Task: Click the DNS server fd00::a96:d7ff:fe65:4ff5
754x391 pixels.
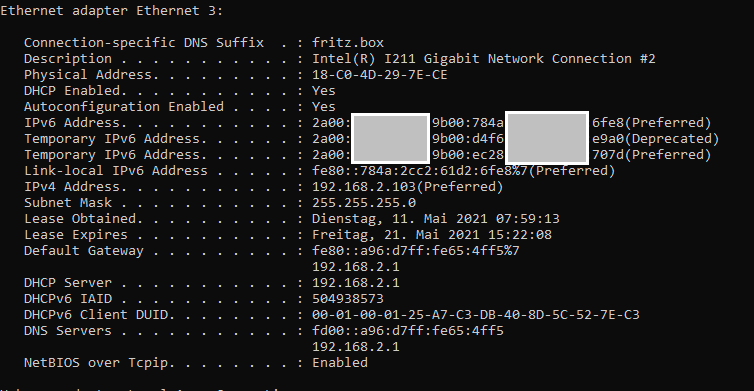Action: (408, 330)
